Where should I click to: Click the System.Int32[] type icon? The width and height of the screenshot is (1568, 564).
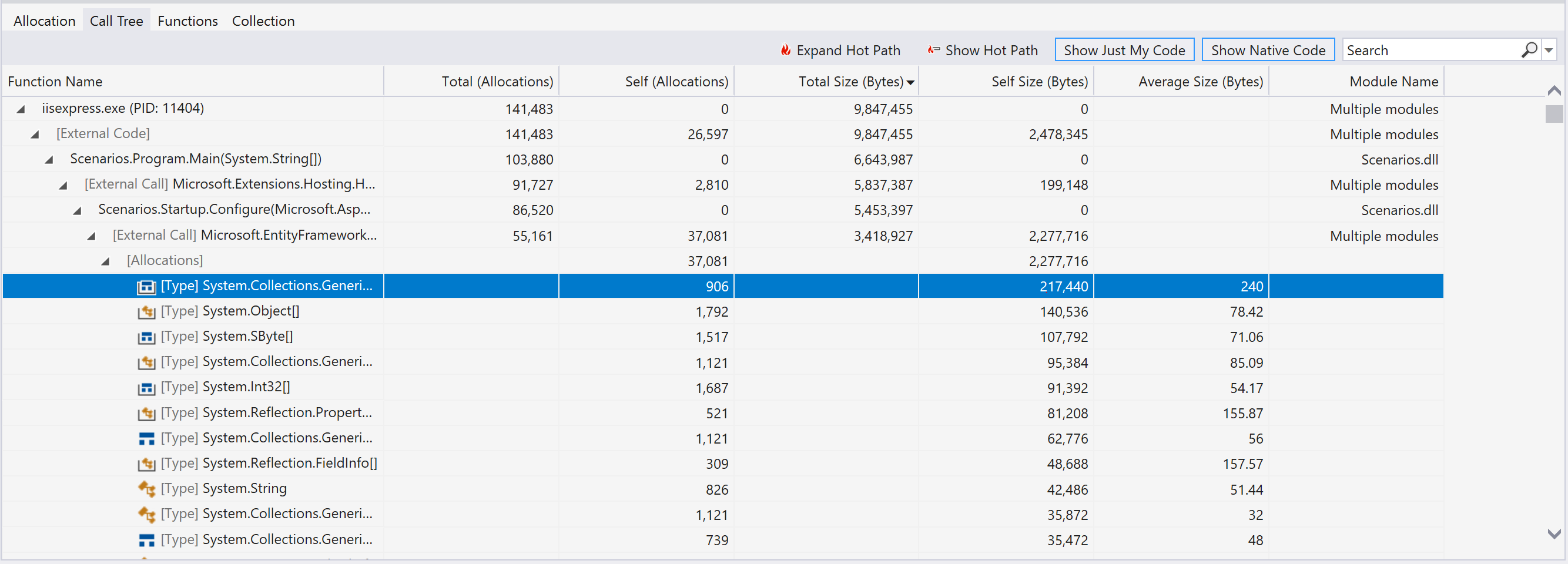pos(147,388)
